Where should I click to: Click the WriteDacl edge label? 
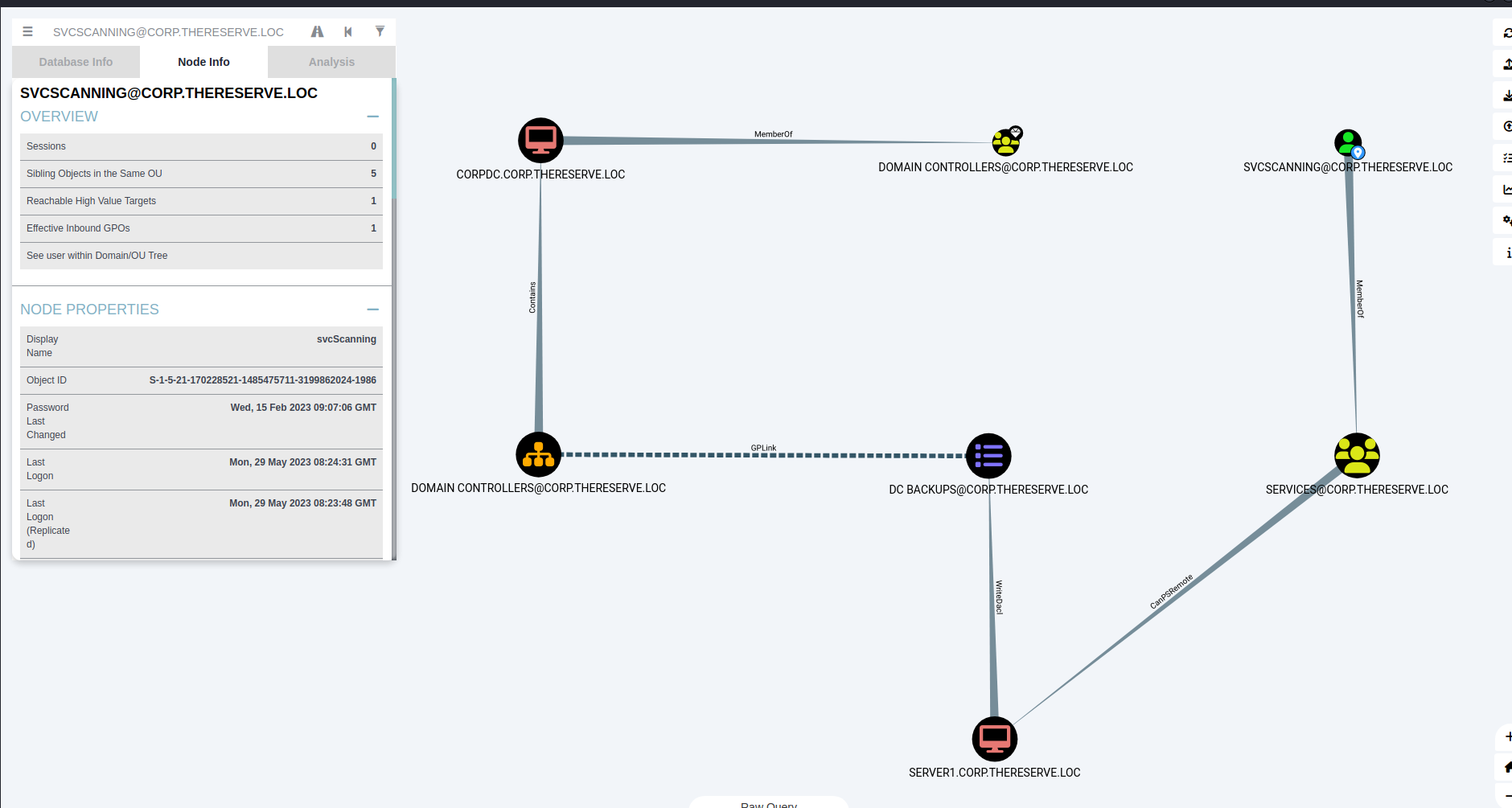coord(1000,597)
